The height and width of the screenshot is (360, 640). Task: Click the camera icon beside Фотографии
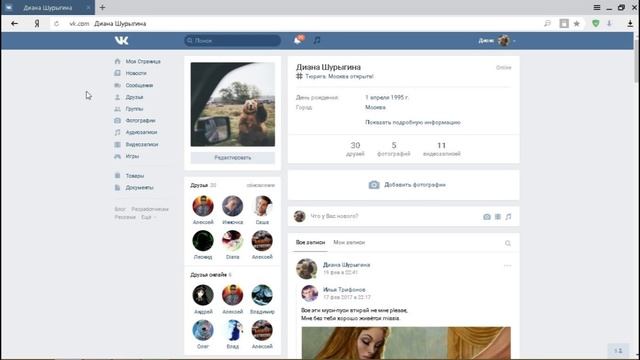click(118, 120)
